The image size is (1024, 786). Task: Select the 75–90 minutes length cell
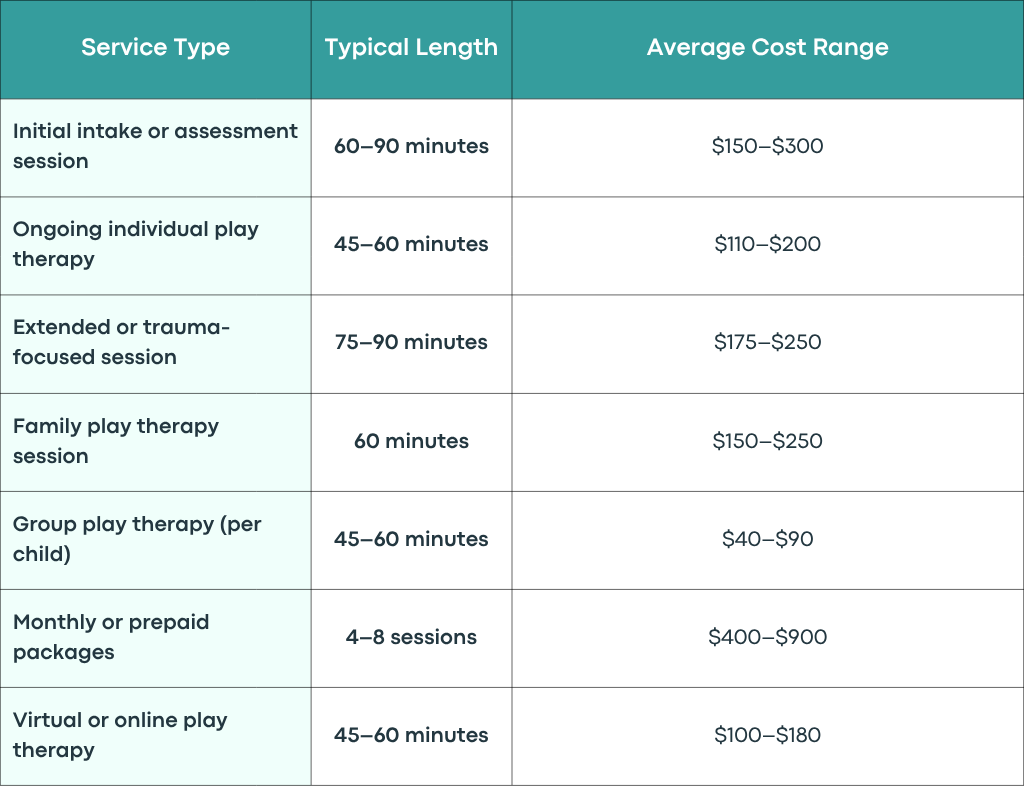pos(411,343)
